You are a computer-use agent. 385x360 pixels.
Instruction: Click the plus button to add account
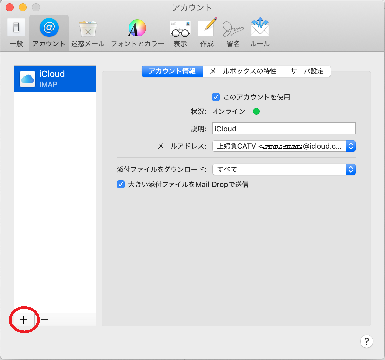(x=23, y=320)
